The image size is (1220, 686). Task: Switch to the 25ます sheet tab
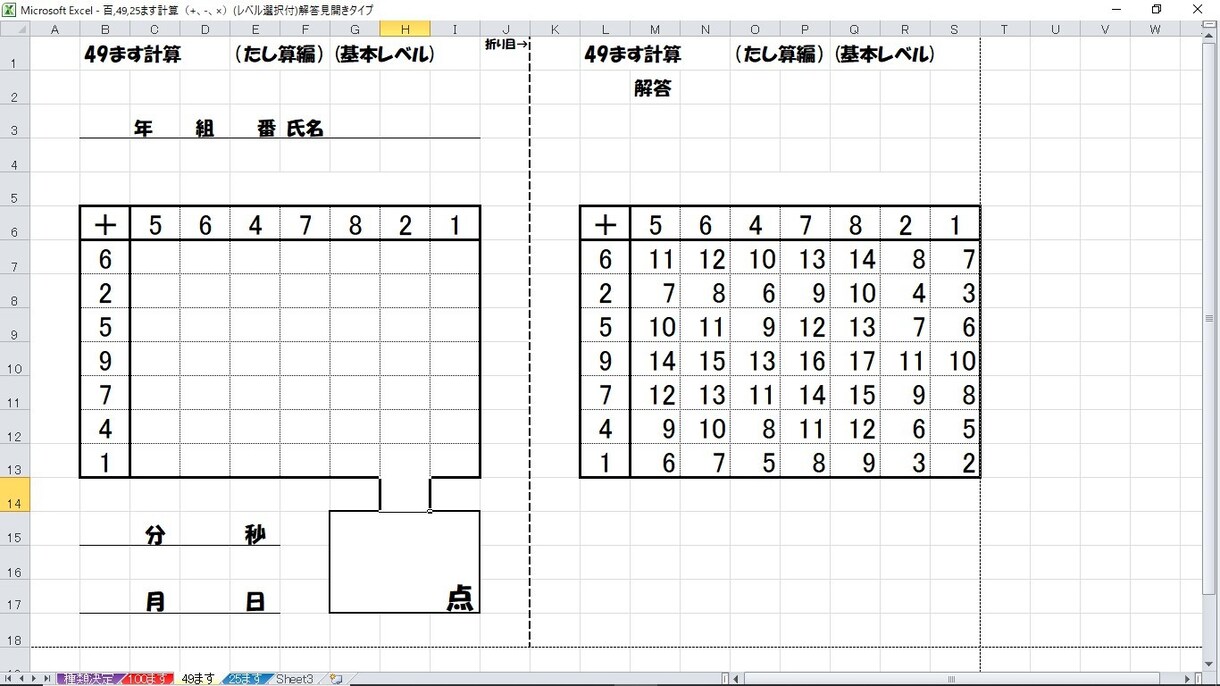(246, 678)
